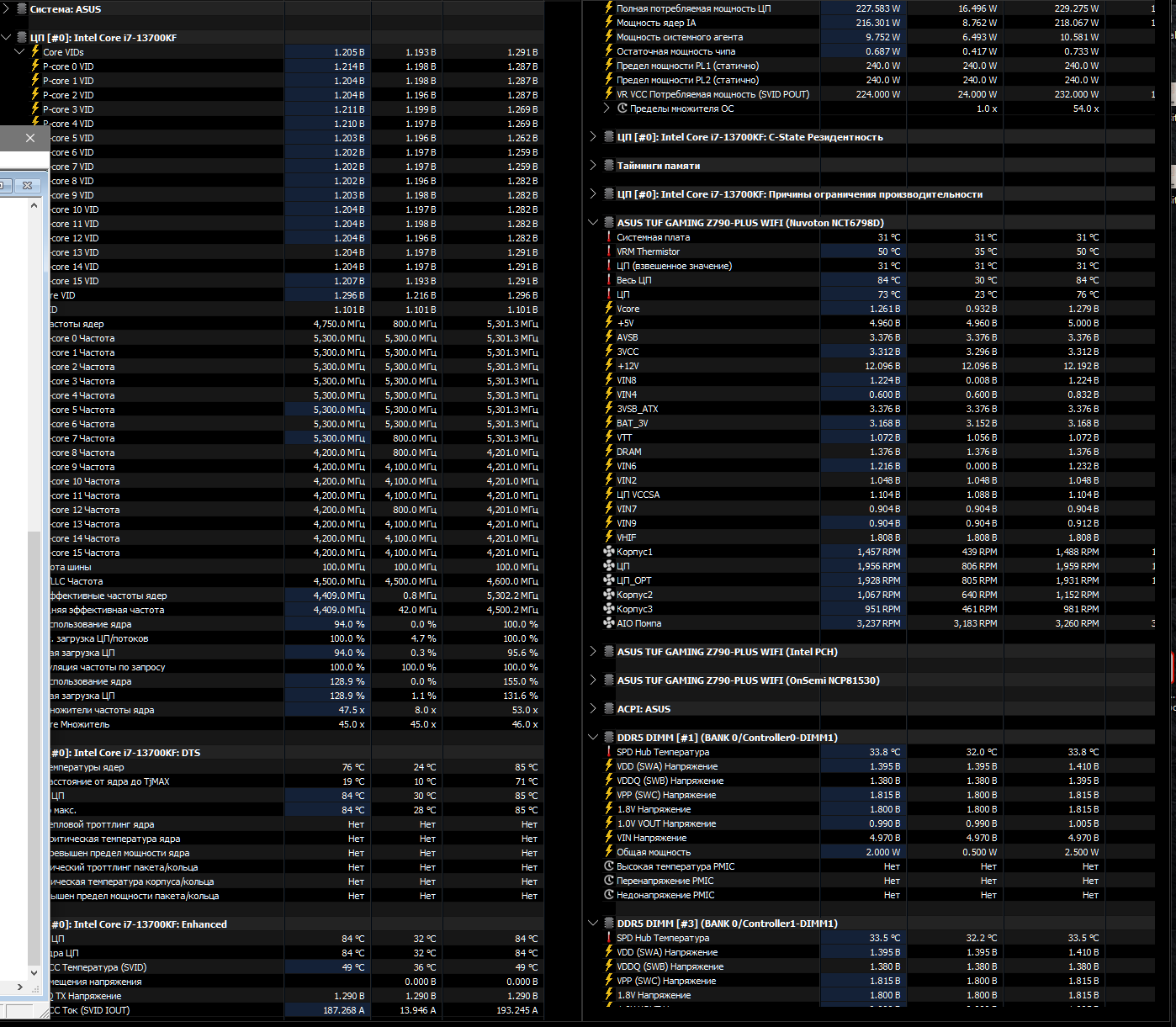The image size is (1176, 1027).
Task: Click the clock icon beside Высокая температура PMIC
Action: click(x=609, y=866)
